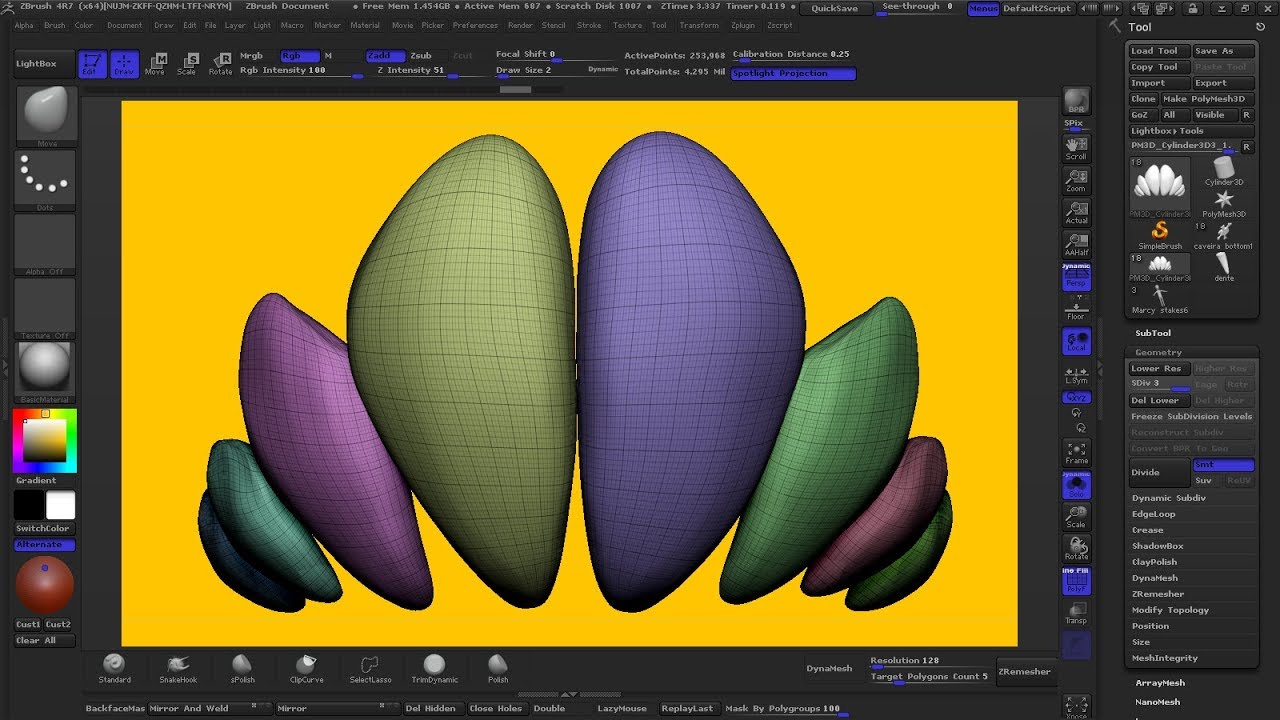Choose the ClipCurve brush
Viewport: 1280px width, 720px height.
pos(306,669)
